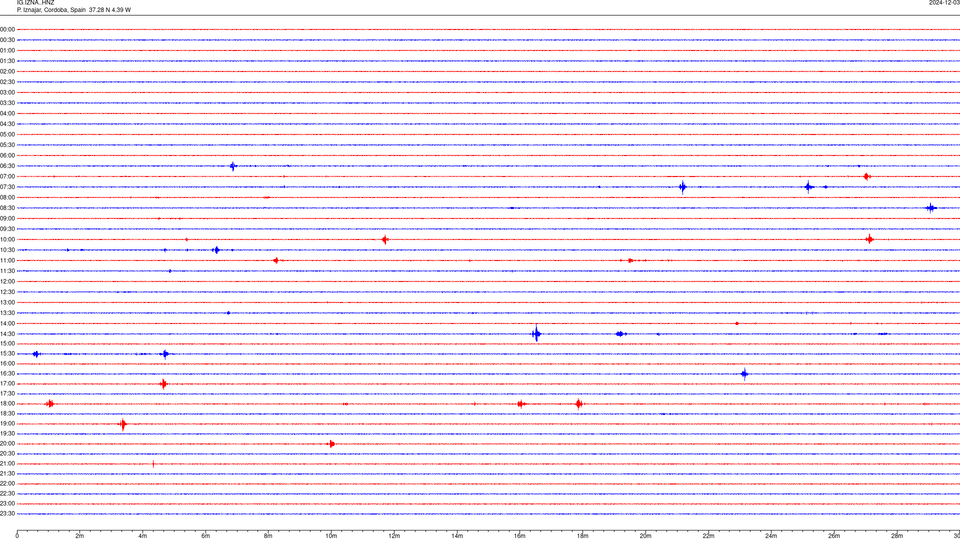
Task: Click the 6m tick label on the time axis
Action: tap(206, 536)
